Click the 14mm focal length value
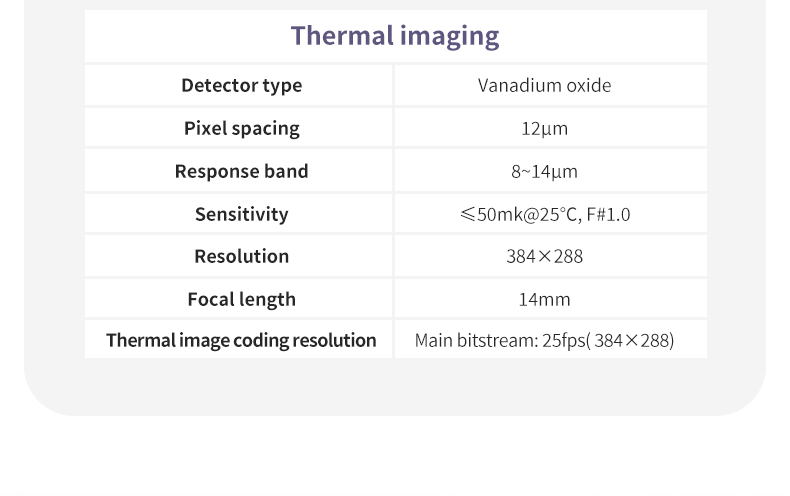 (544, 299)
